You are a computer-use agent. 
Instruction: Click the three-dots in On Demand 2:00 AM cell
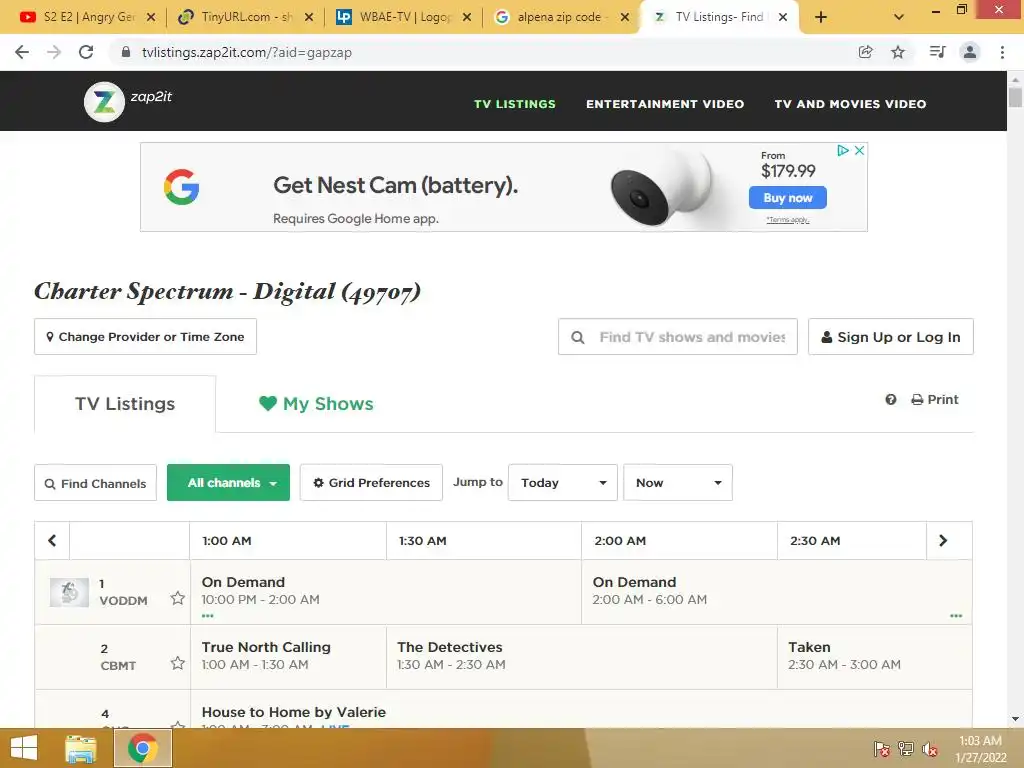point(956,616)
